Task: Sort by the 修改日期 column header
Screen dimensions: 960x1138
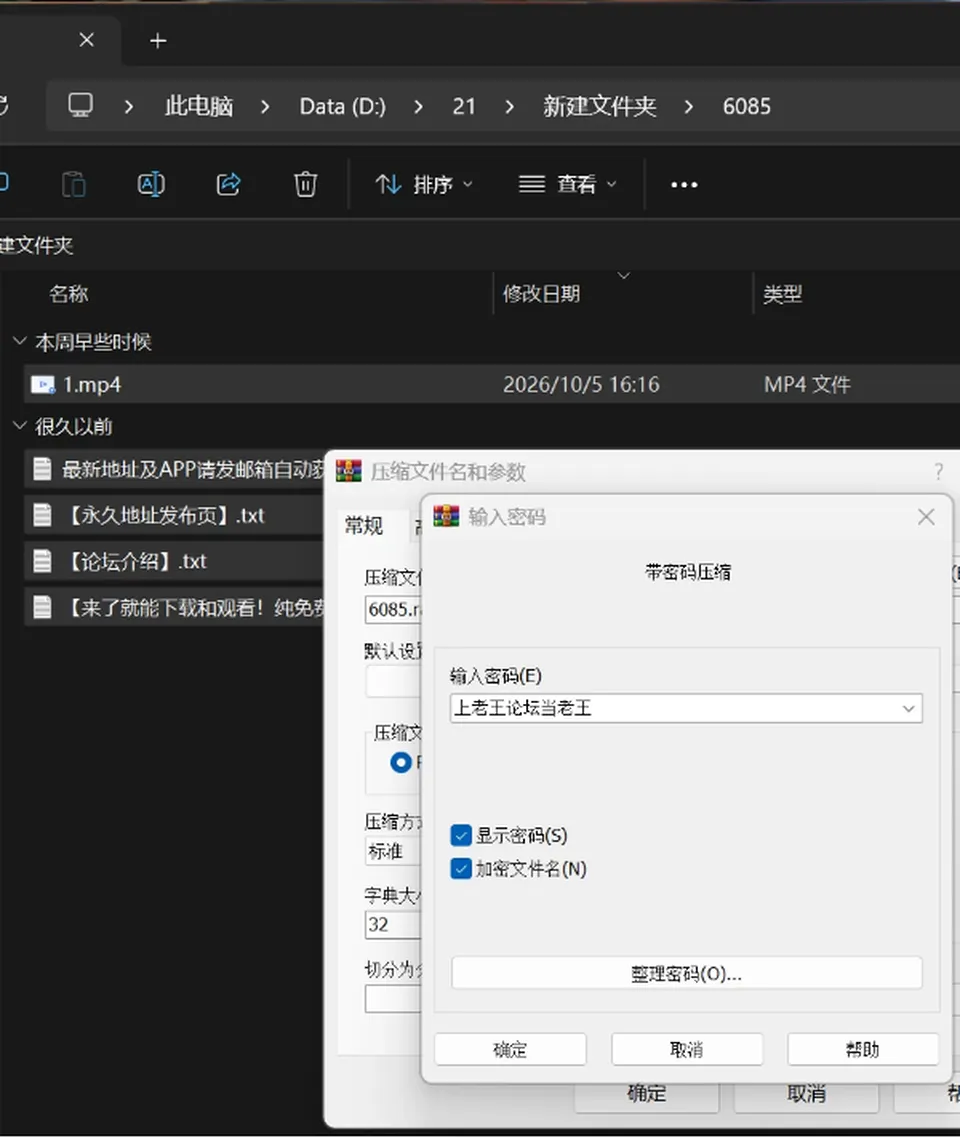Action: [541, 294]
